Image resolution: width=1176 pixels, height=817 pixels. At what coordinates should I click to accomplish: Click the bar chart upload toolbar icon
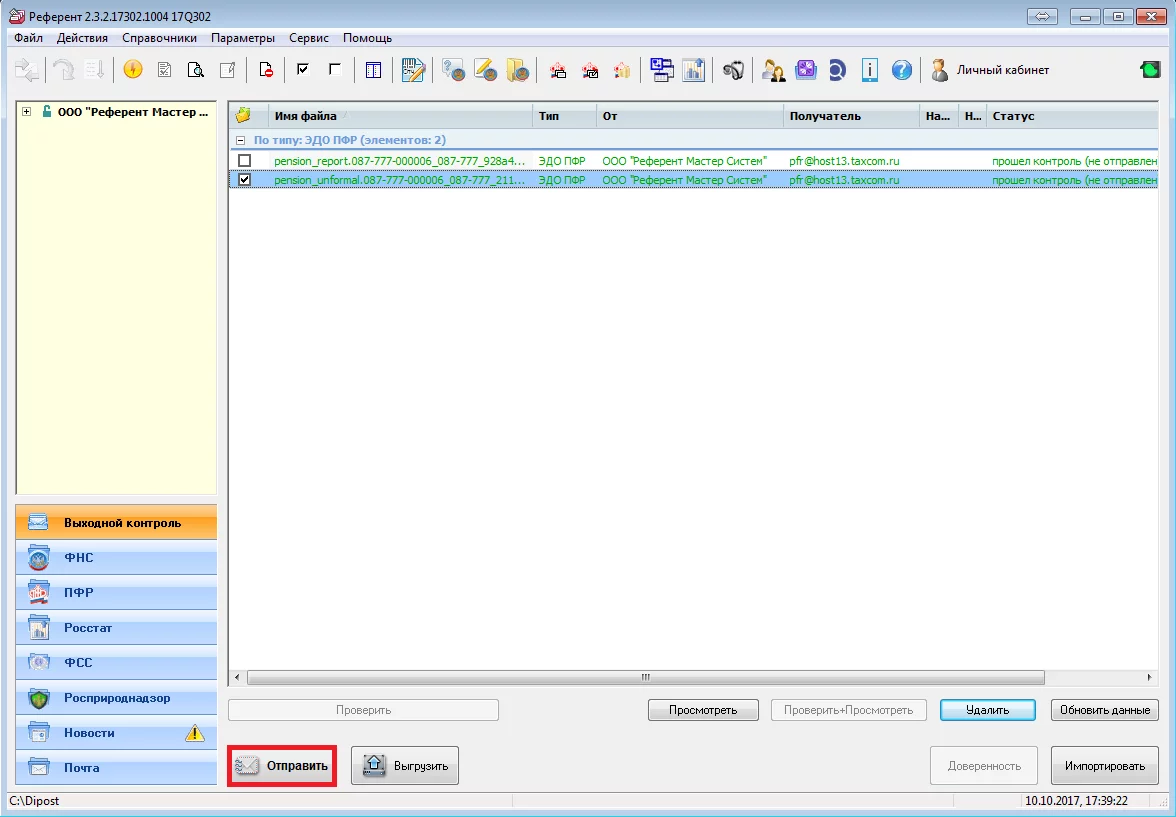click(x=694, y=71)
